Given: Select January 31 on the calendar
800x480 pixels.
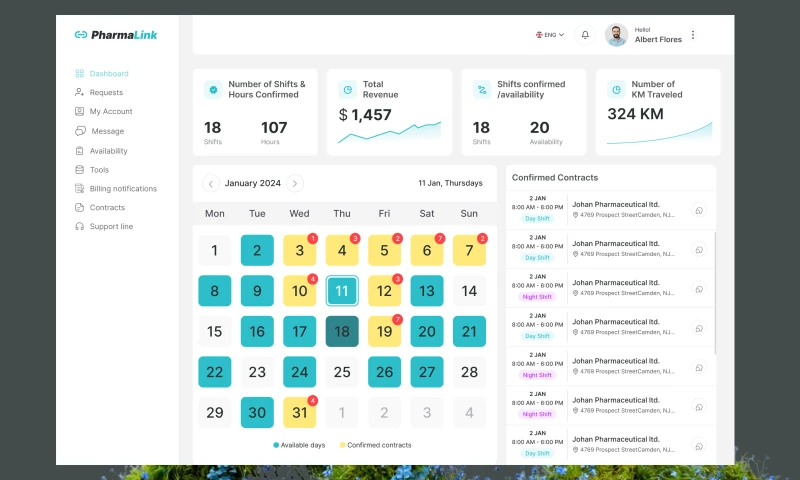Looking at the screenshot, I should (x=299, y=412).
